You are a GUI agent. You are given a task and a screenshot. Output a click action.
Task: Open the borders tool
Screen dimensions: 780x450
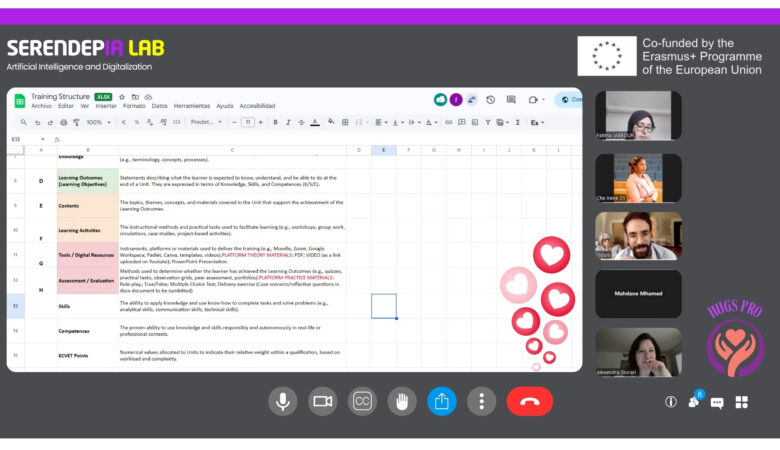[x=345, y=122]
